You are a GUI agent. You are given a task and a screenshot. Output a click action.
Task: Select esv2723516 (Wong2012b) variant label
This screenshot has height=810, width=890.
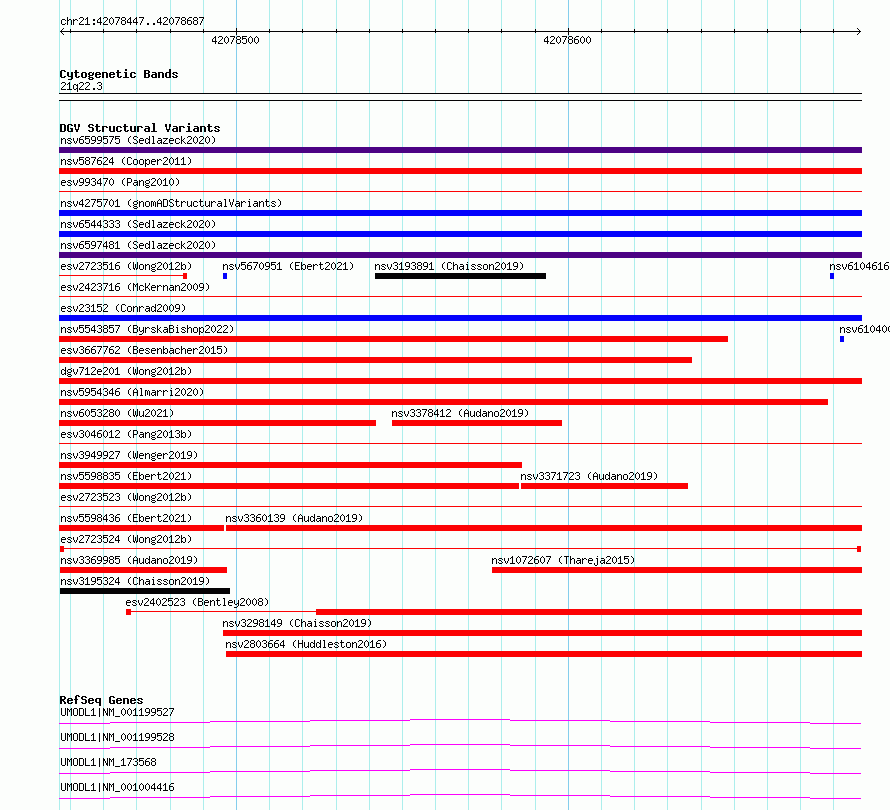(x=126, y=266)
